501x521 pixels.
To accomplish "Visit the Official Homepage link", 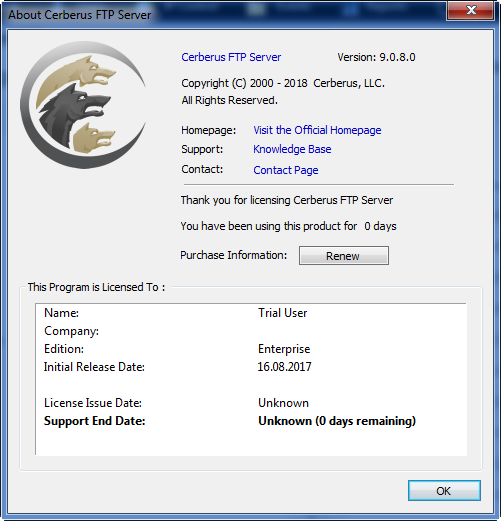I will point(317,130).
